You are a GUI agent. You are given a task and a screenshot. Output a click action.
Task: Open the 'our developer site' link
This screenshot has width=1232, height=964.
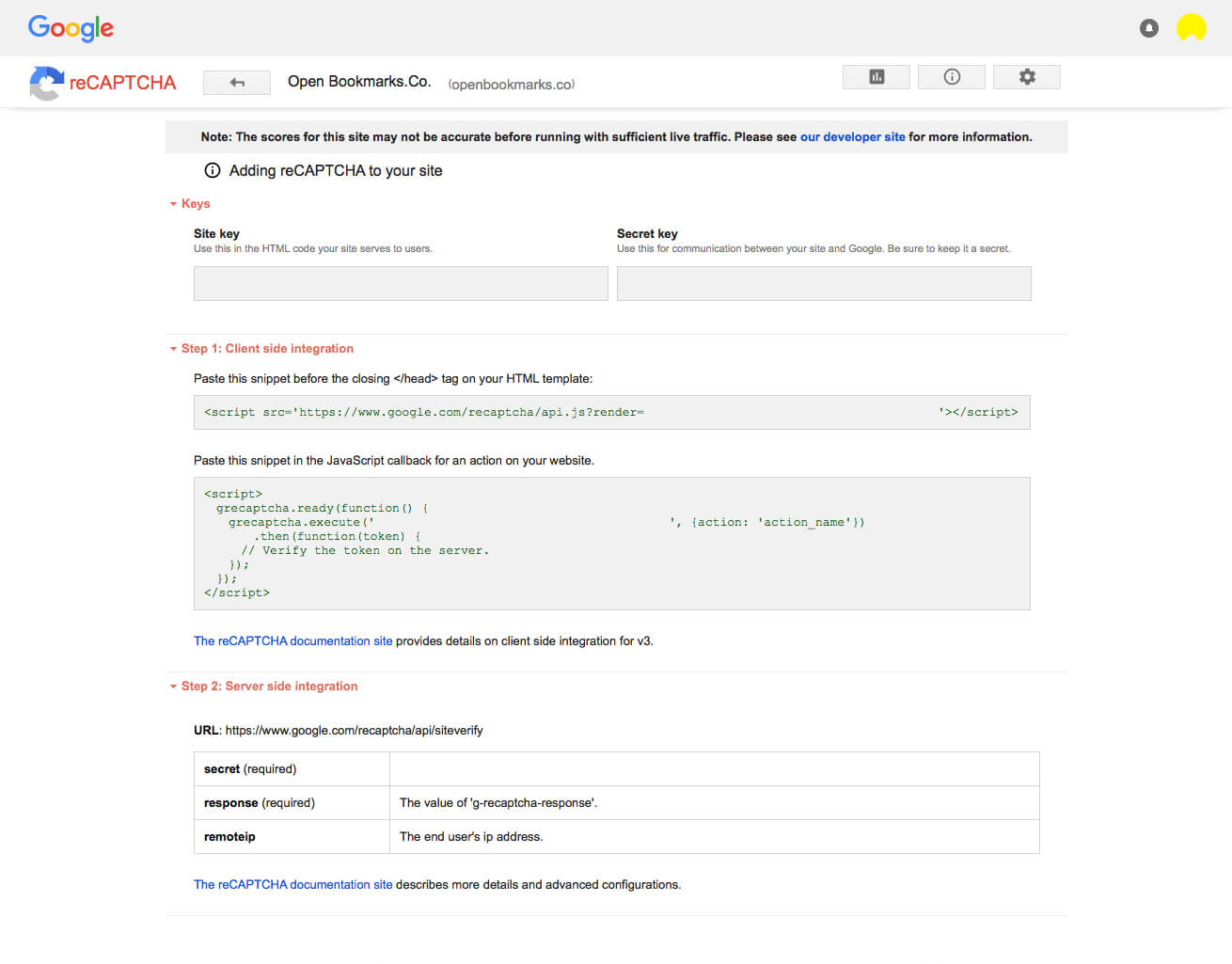[853, 136]
